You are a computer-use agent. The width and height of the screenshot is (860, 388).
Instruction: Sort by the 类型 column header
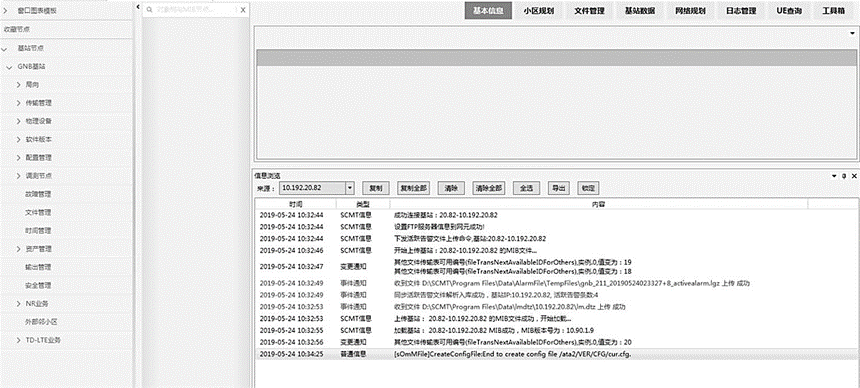(x=363, y=204)
